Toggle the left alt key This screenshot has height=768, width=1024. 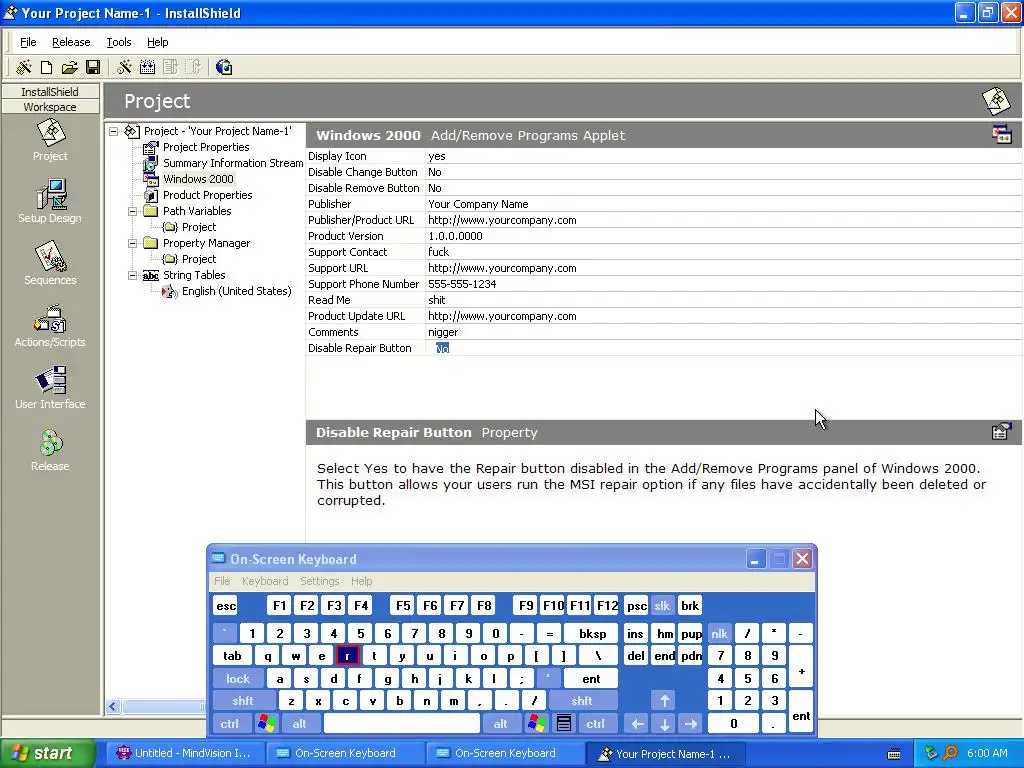(x=299, y=724)
